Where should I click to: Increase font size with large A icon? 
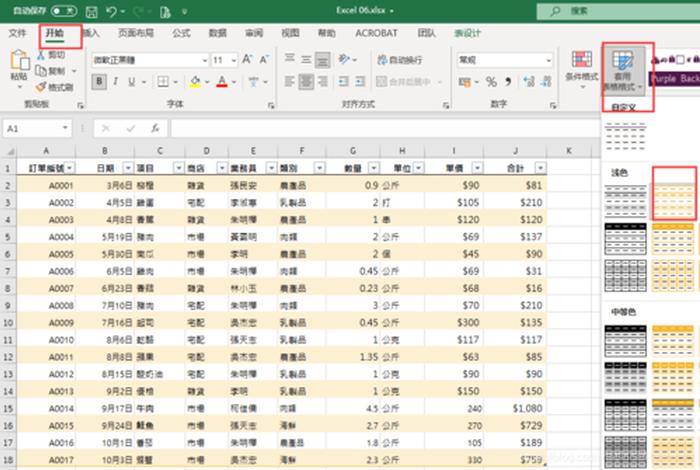point(247,59)
